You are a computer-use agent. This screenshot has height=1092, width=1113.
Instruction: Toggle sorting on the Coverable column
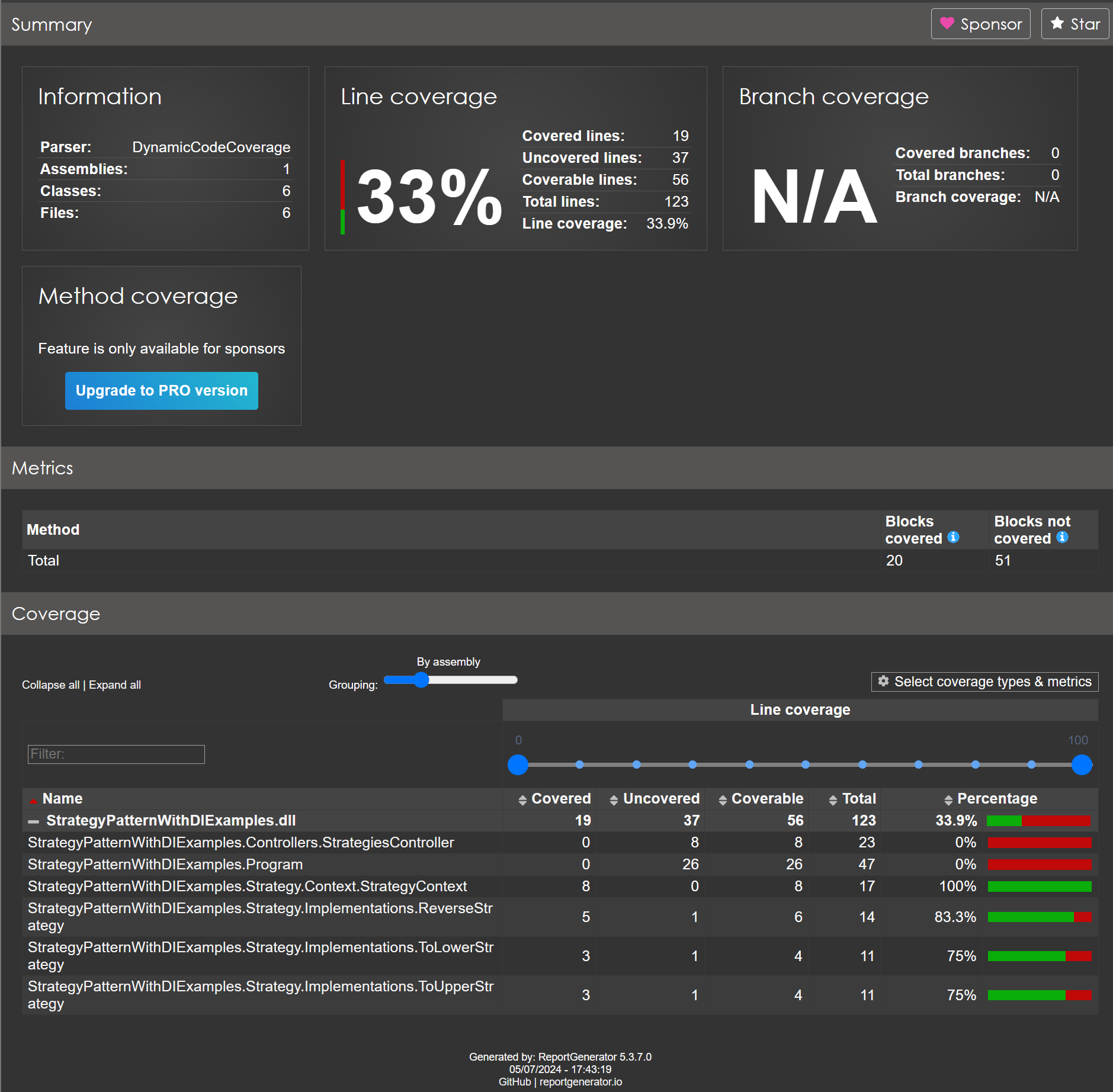721,799
